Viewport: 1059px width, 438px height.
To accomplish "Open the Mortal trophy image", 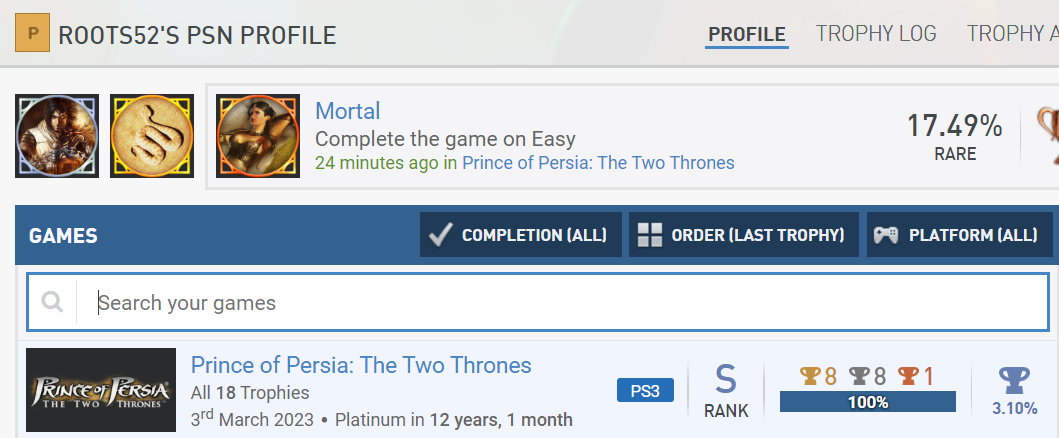I will 258,136.
